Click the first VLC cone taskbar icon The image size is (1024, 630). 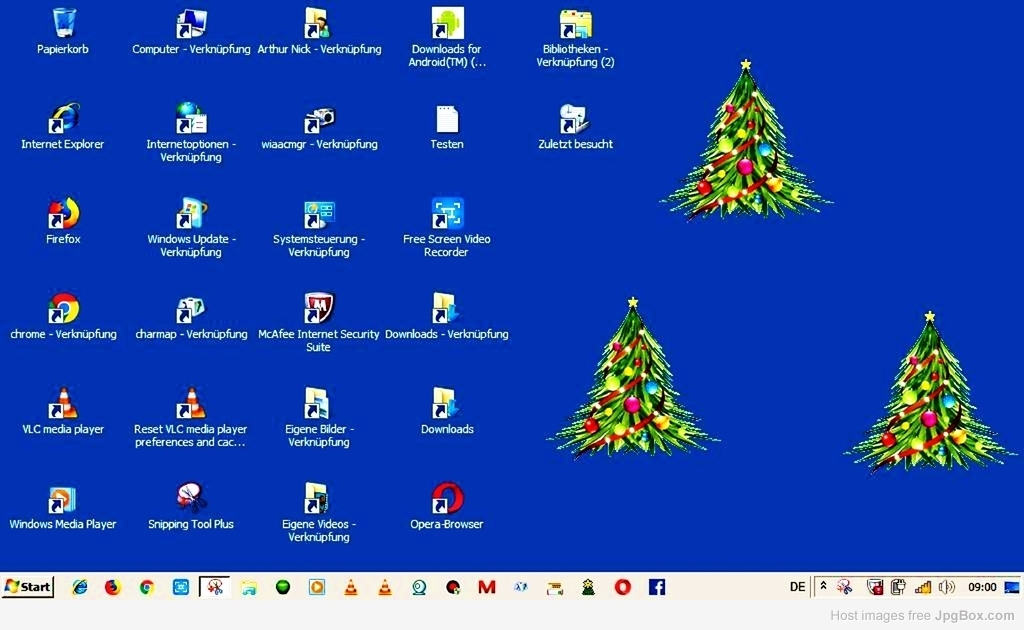[x=351, y=587]
